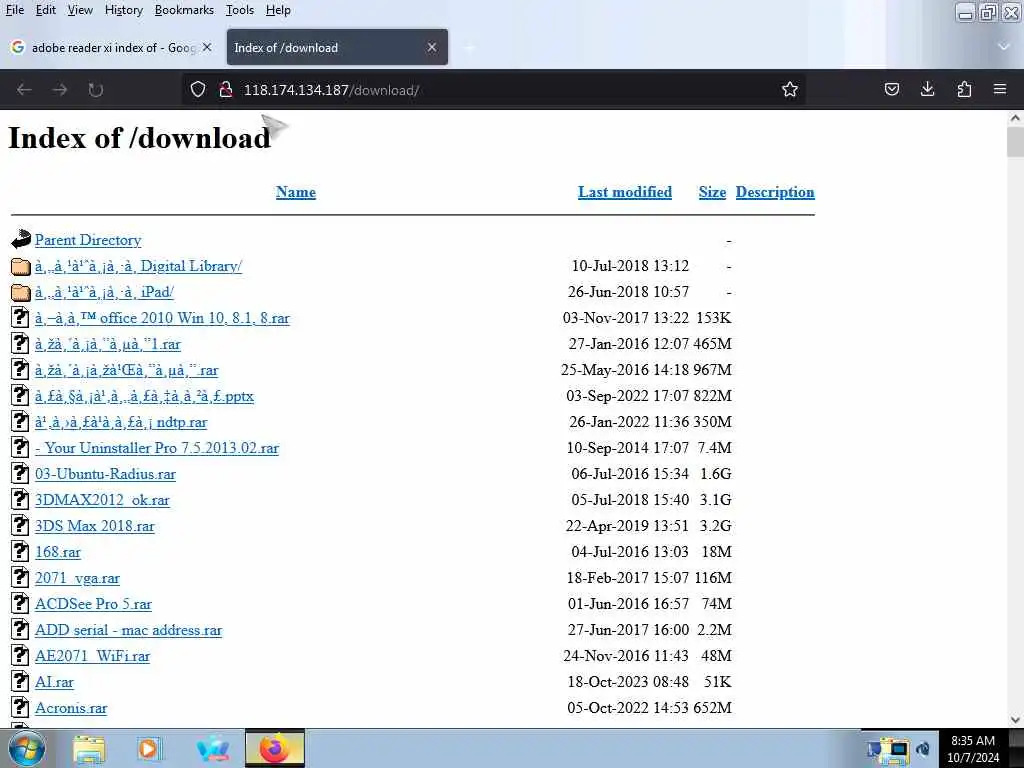The height and width of the screenshot is (768, 1024).
Task: Open tracking protection shield icon
Action: [198, 89]
